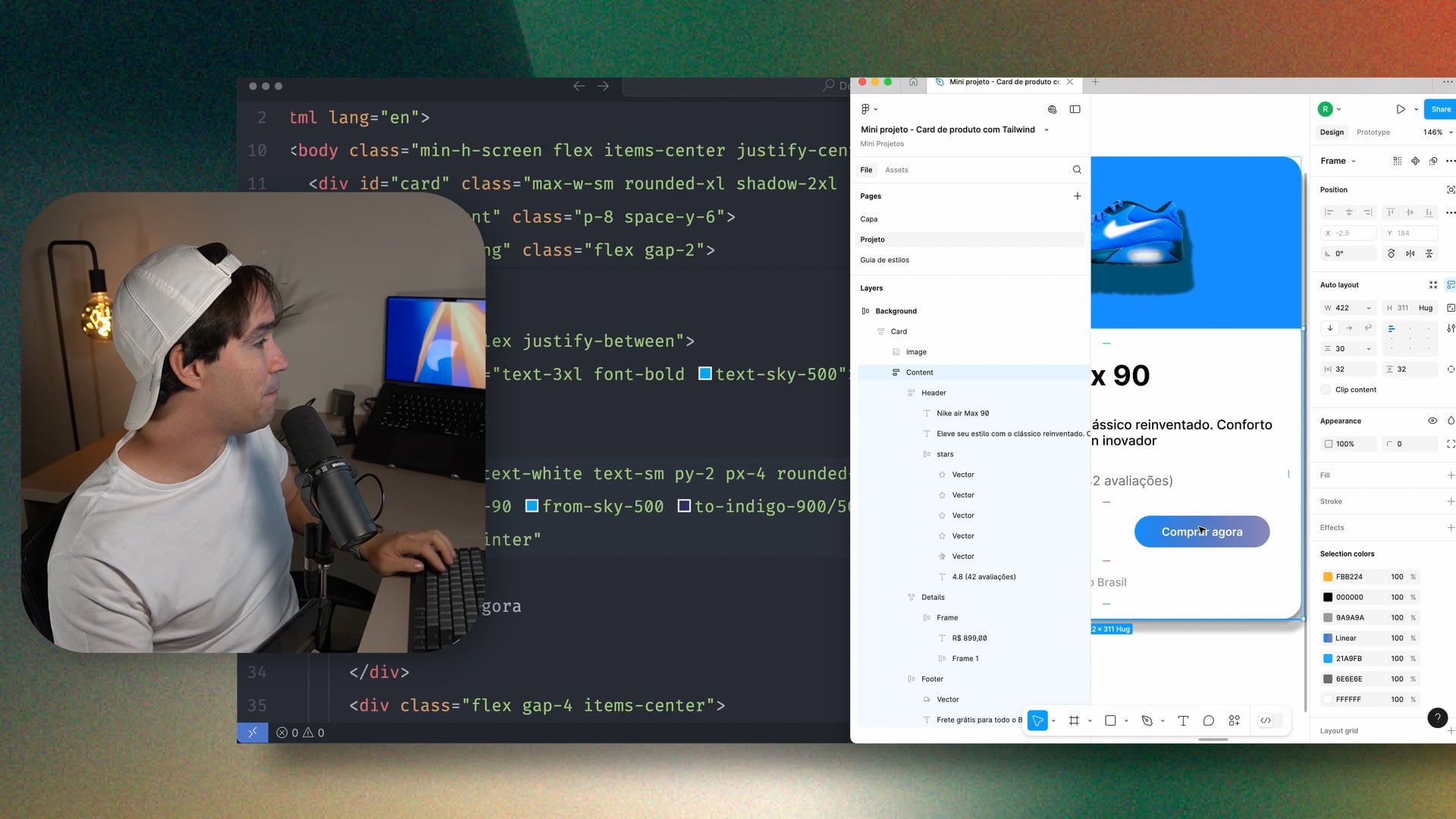Select the Pen tool
Viewport: 1456px width, 819px height.
1147,720
